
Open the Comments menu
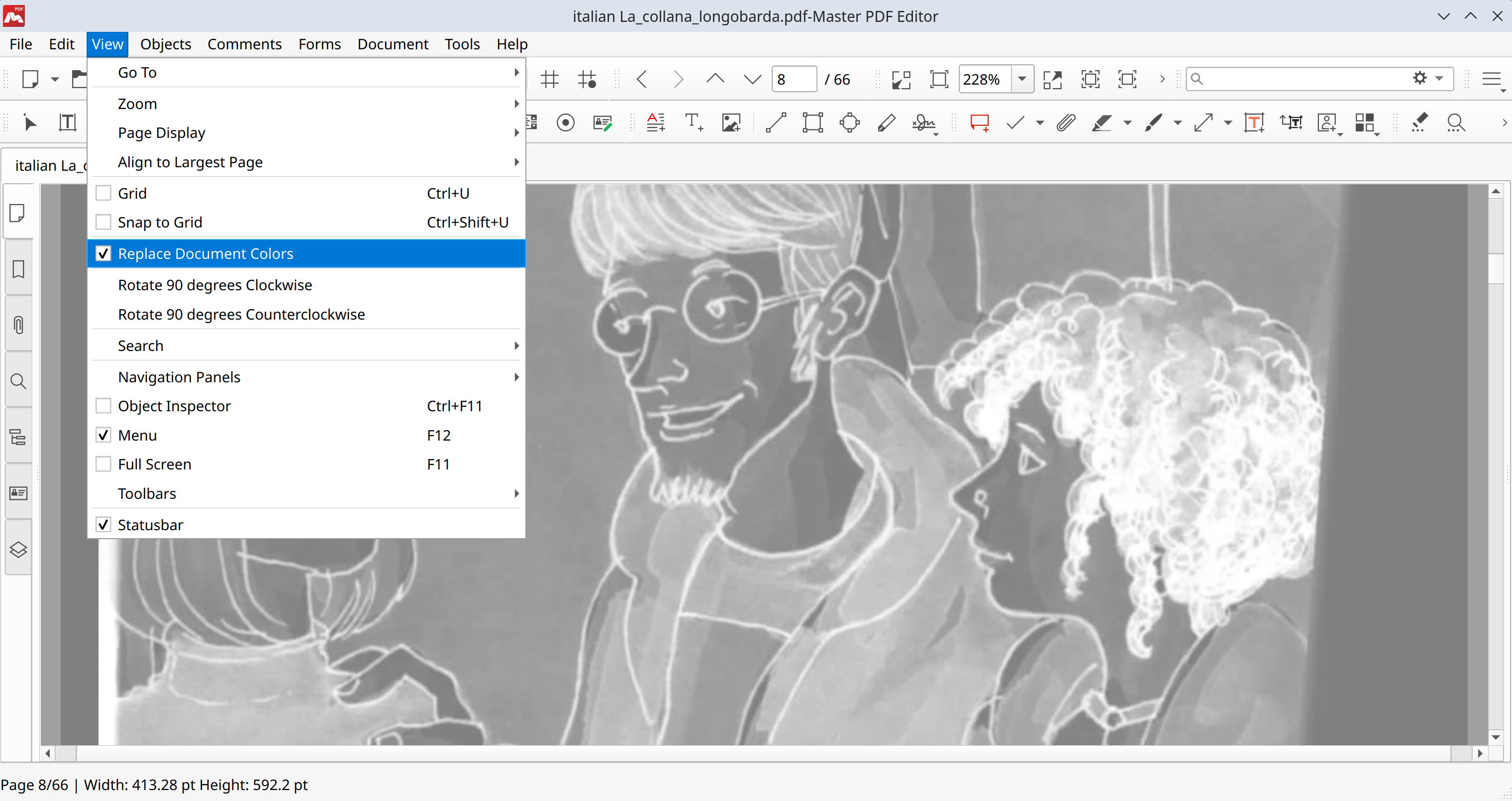(x=244, y=44)
